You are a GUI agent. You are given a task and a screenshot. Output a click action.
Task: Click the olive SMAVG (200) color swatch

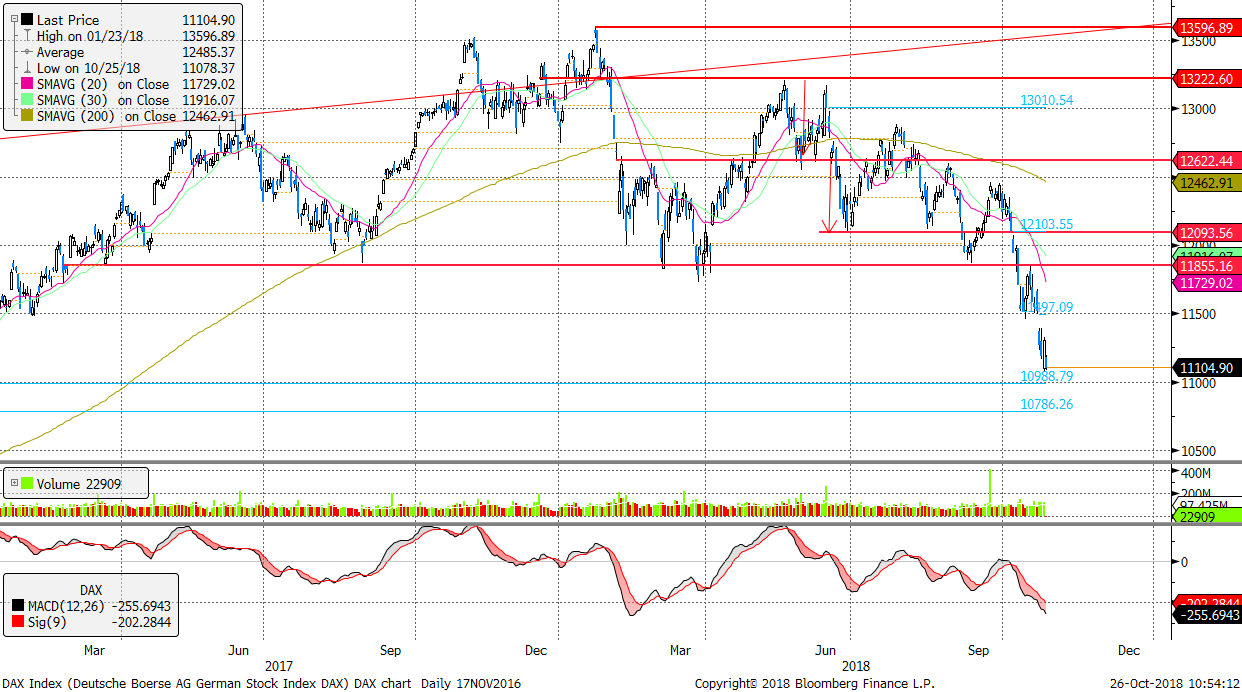[26, 116]
